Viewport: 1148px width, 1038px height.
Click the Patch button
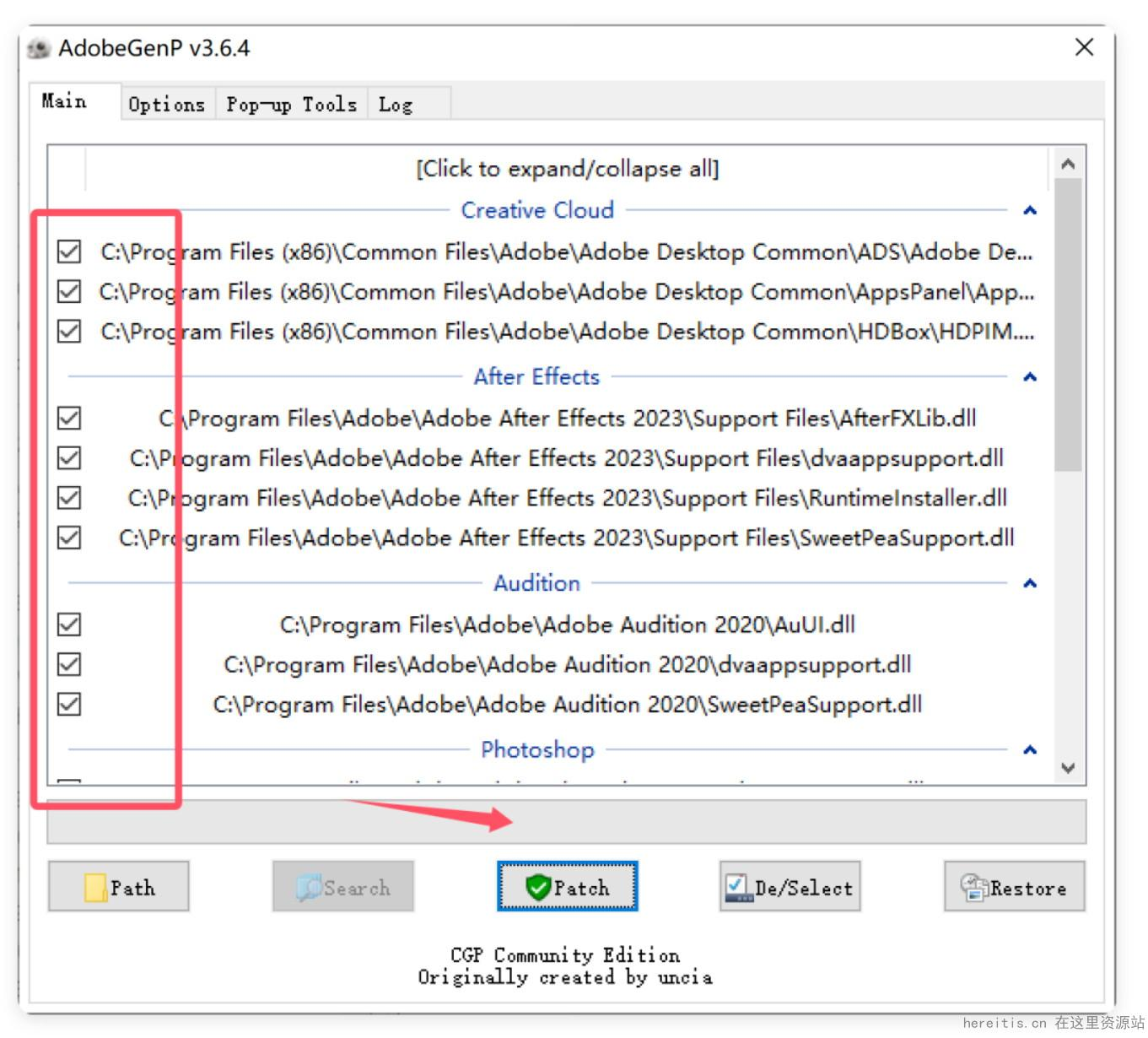click(567, 886)
